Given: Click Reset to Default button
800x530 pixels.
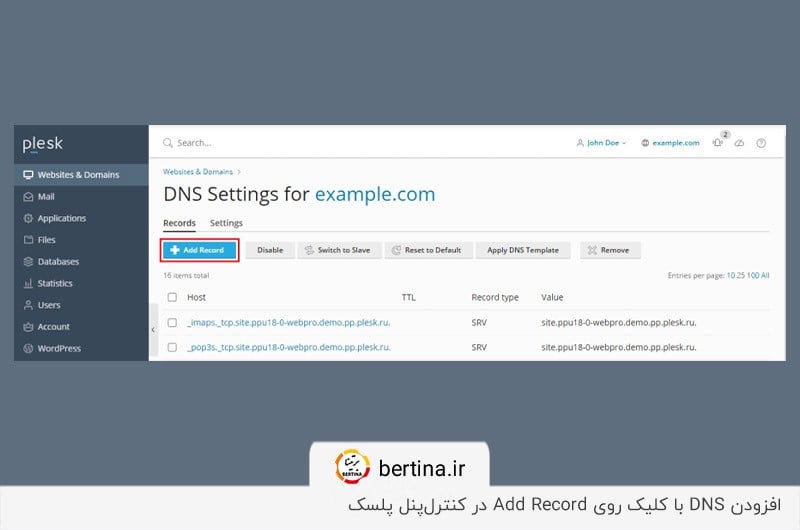Looking at the screenshot, I should click(429, 250).
